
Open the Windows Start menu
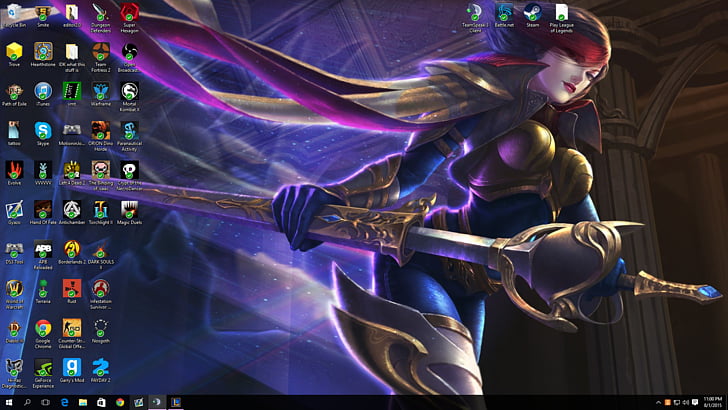(x=8, y=402)
